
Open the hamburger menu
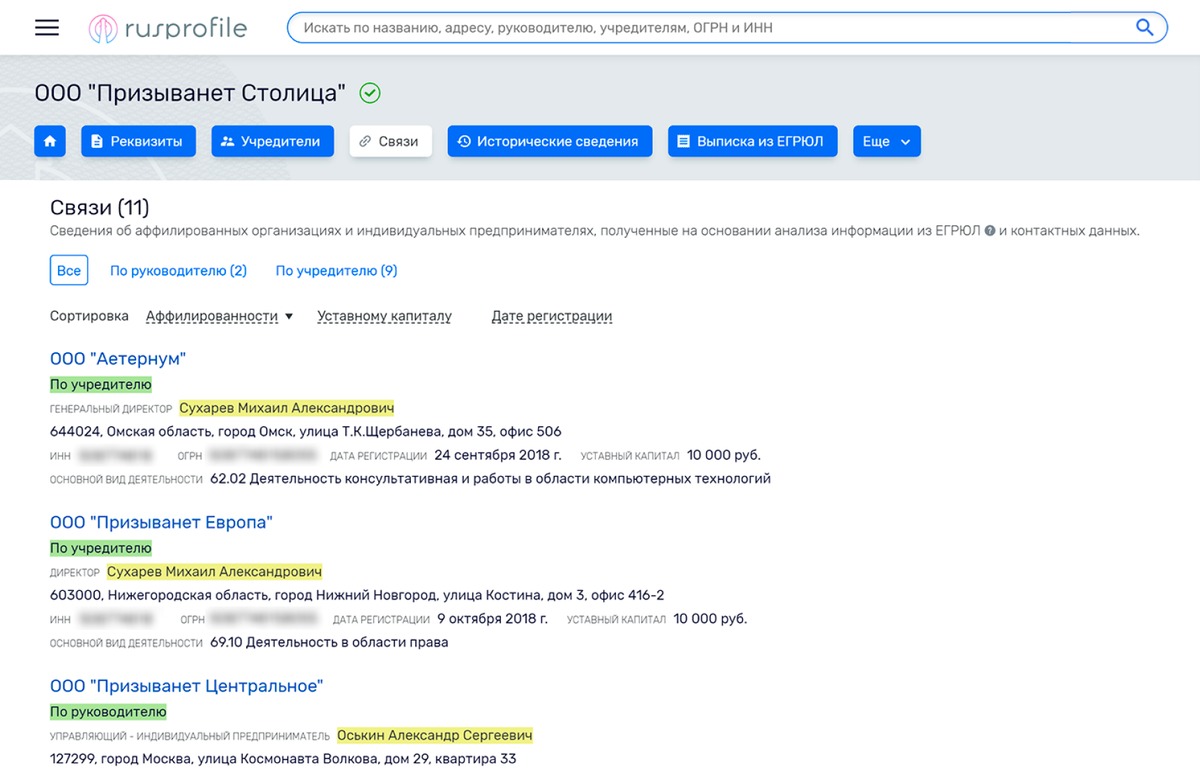(47, 28)
